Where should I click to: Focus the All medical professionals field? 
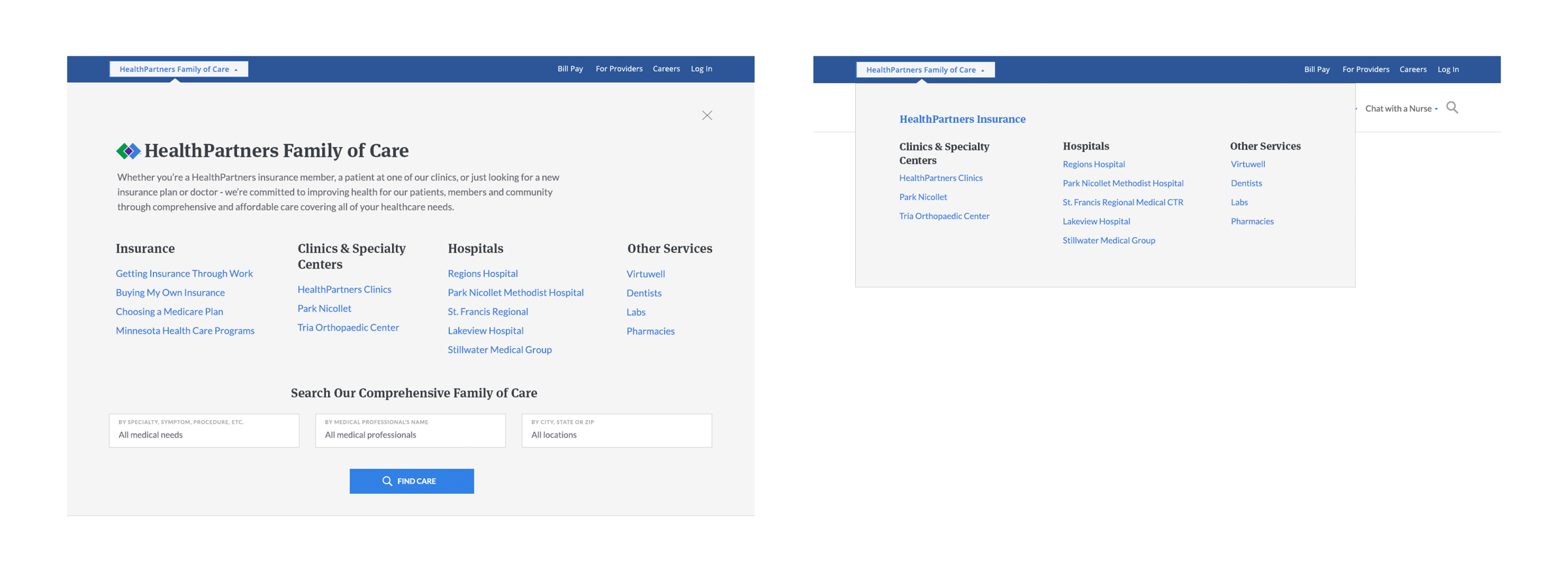[x=410, y=431]
